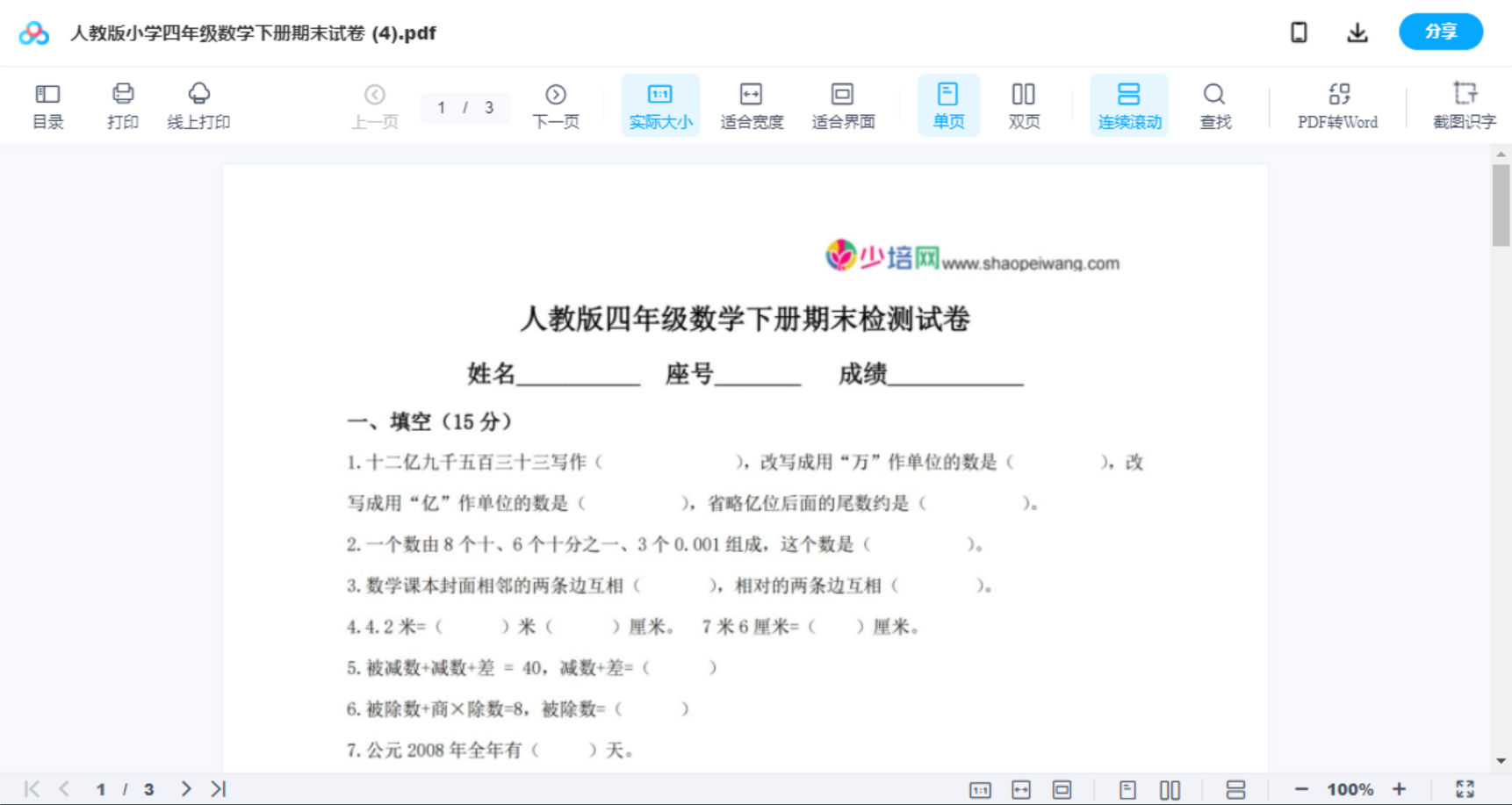The height and width of the screenshot is (805, 1512).
Task: Click the Baidu Netdisk logo
Action: click(x=34, y=33)
